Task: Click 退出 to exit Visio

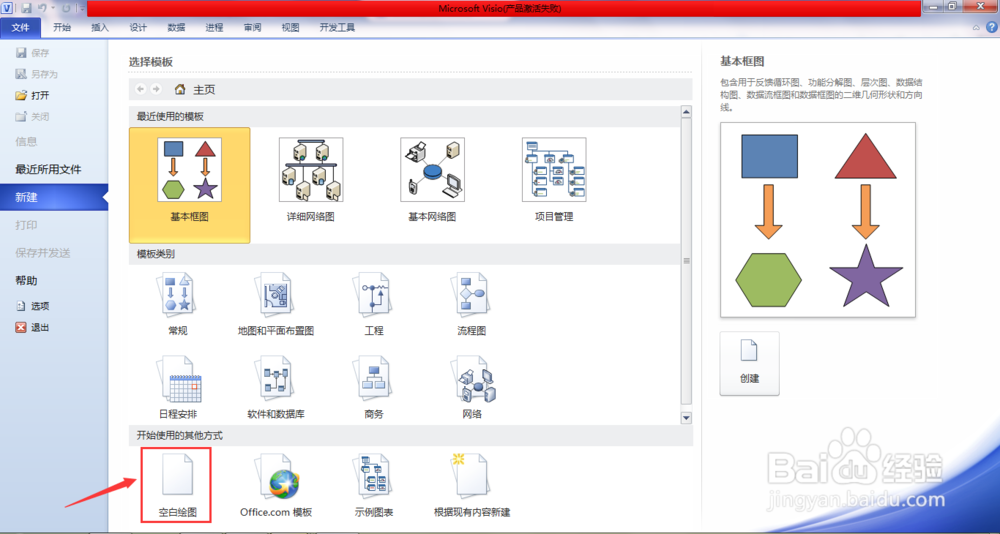Action: (33, 328)
